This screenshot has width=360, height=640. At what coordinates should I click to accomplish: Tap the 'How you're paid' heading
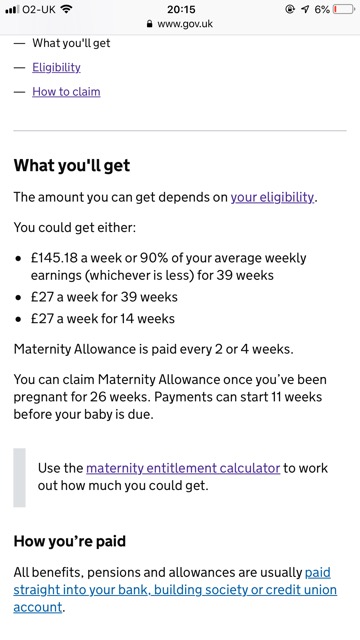70,541
